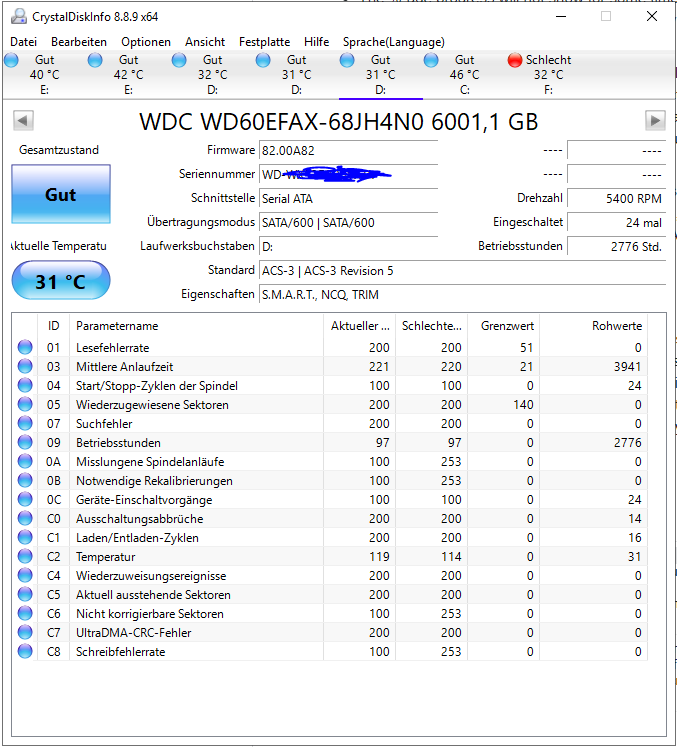Open the Datei menu

point(23,42)
